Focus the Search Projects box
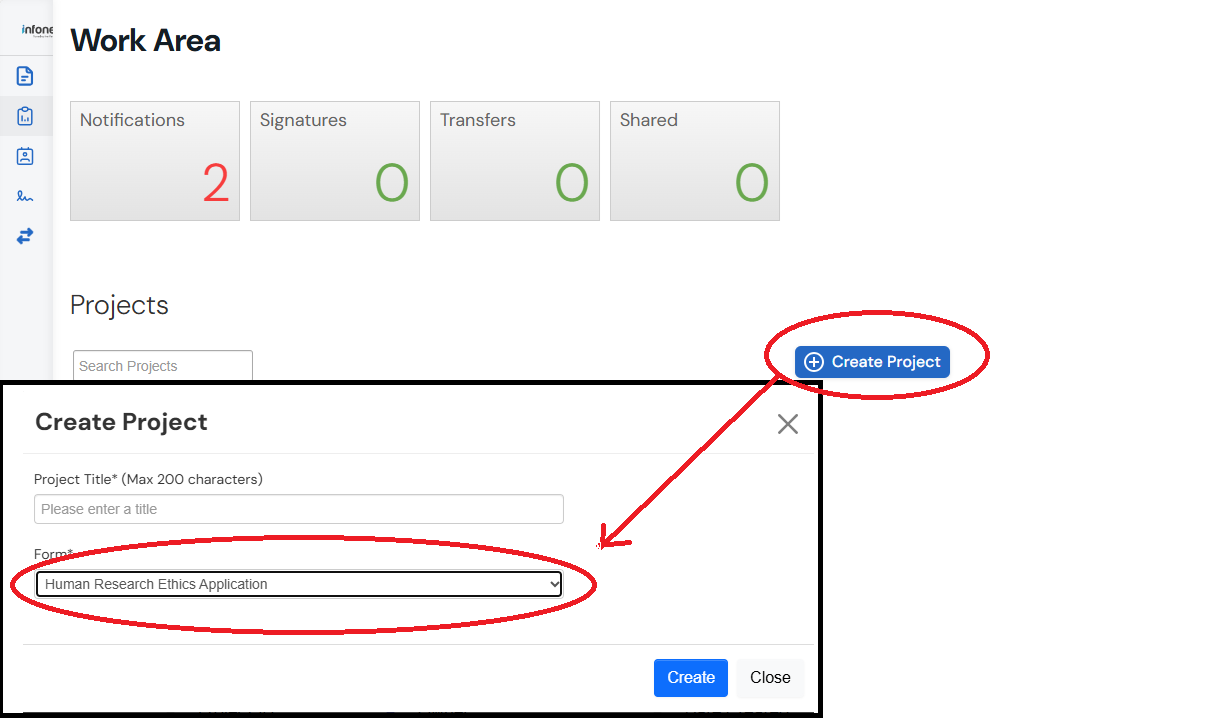Image resolution: width=1230 pixels, height=723 pixels. point(163,366)
